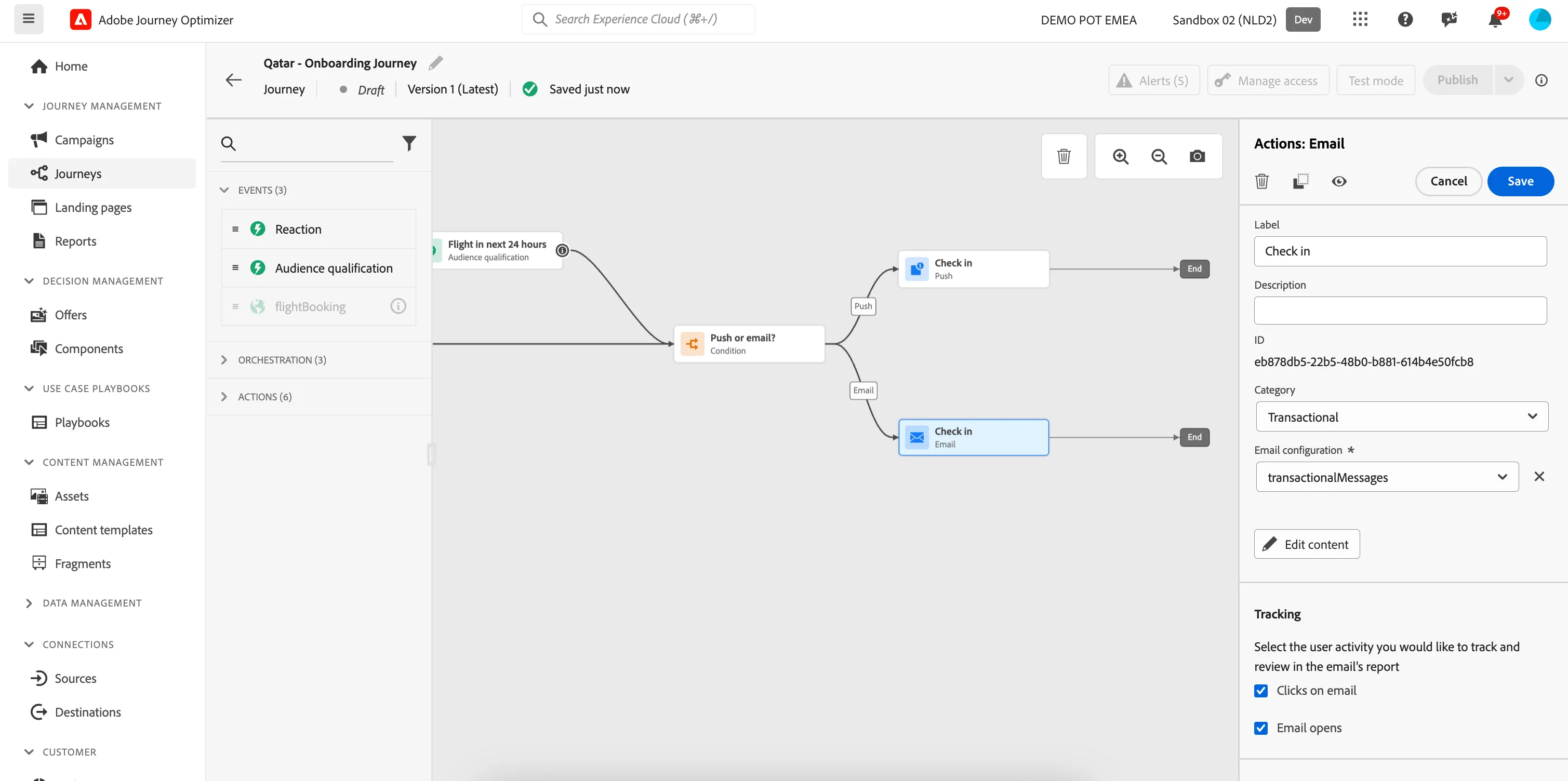
Task: Open Campaigns in the sidebar
Action: (x=102, y=140)
